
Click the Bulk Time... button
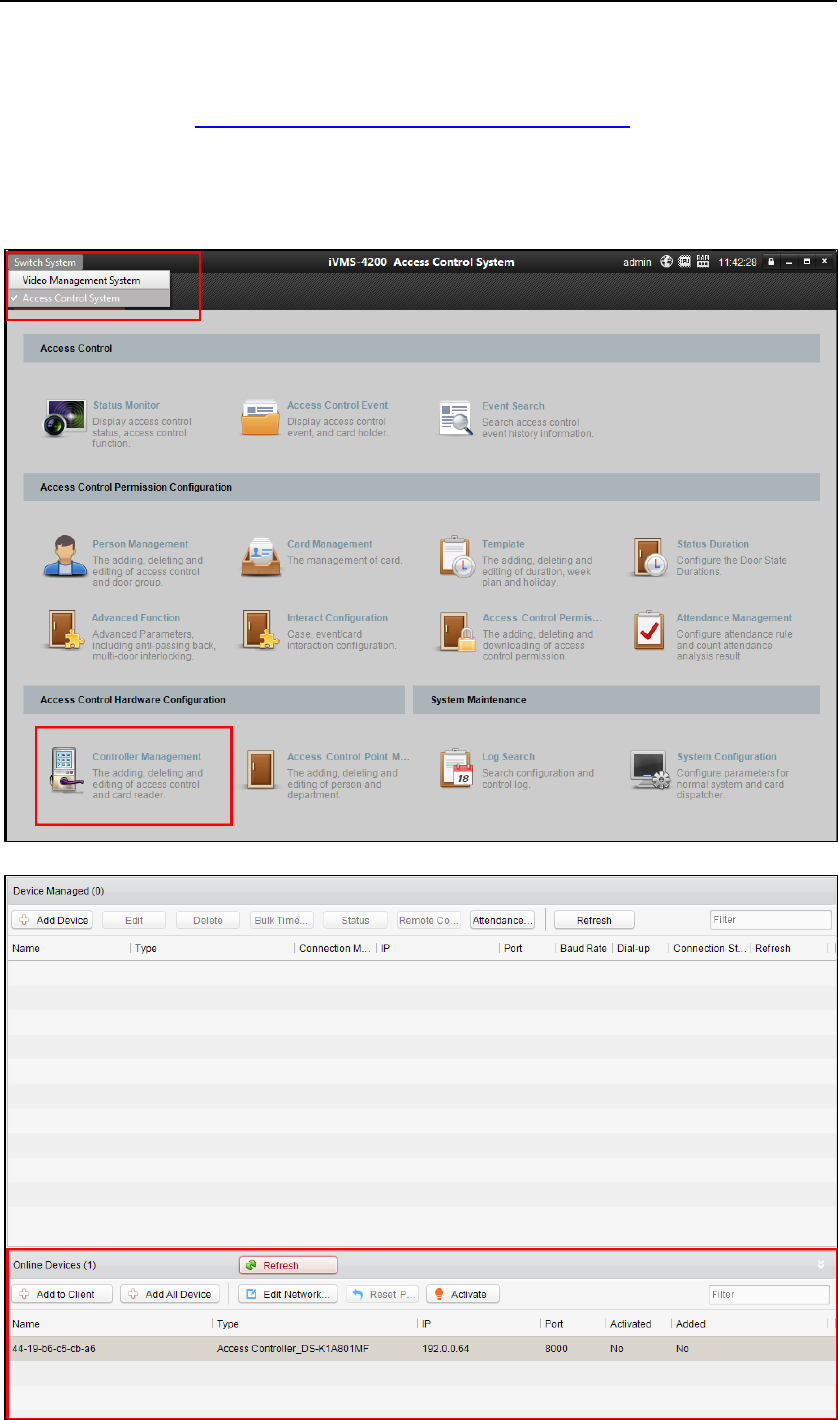click(282, 920)
